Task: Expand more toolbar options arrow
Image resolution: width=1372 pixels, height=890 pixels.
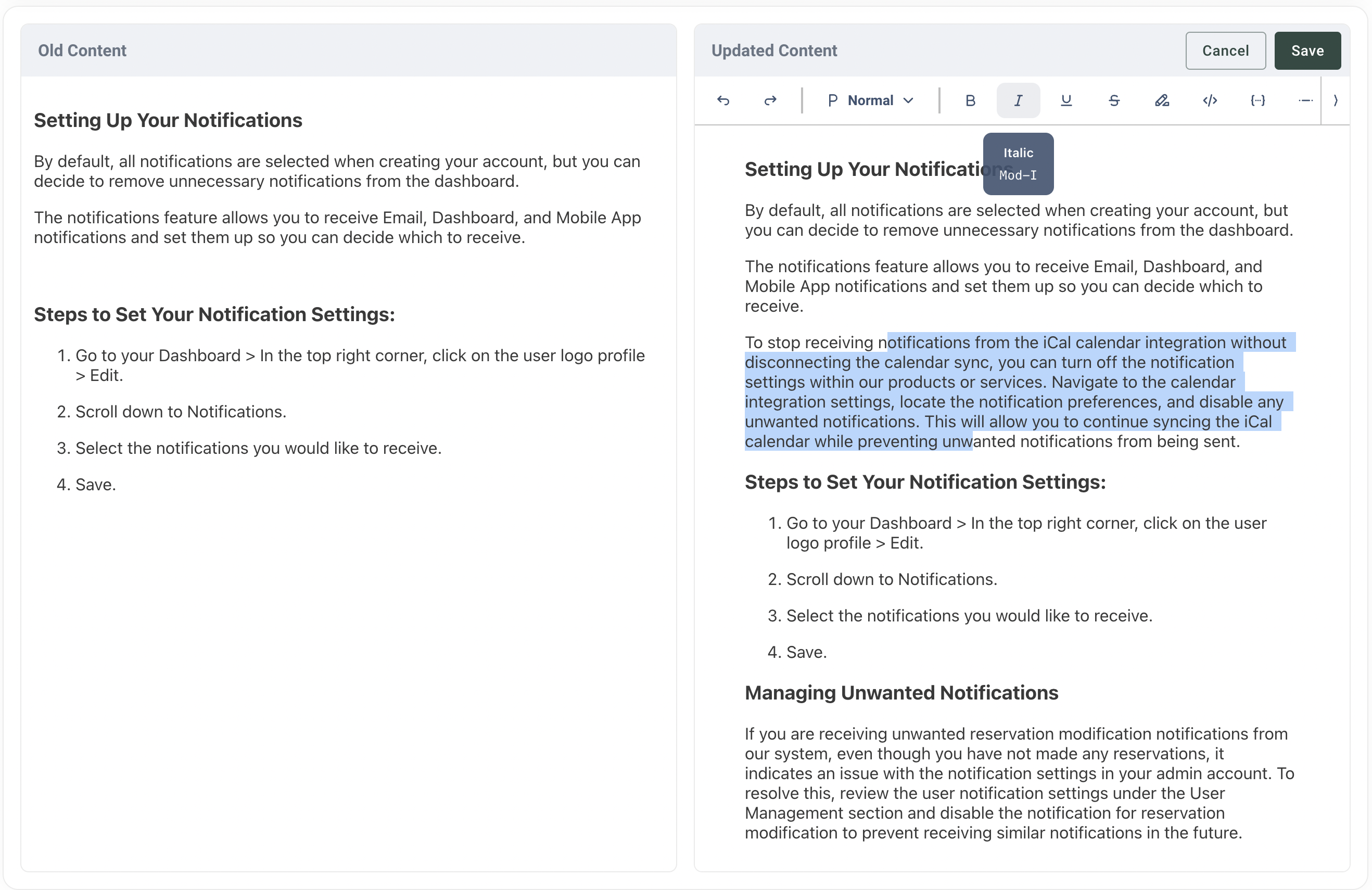Action: [1336, 100]
